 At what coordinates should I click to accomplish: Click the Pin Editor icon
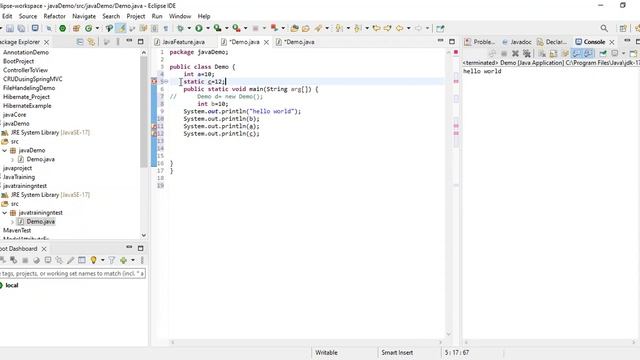click(440, 29)
